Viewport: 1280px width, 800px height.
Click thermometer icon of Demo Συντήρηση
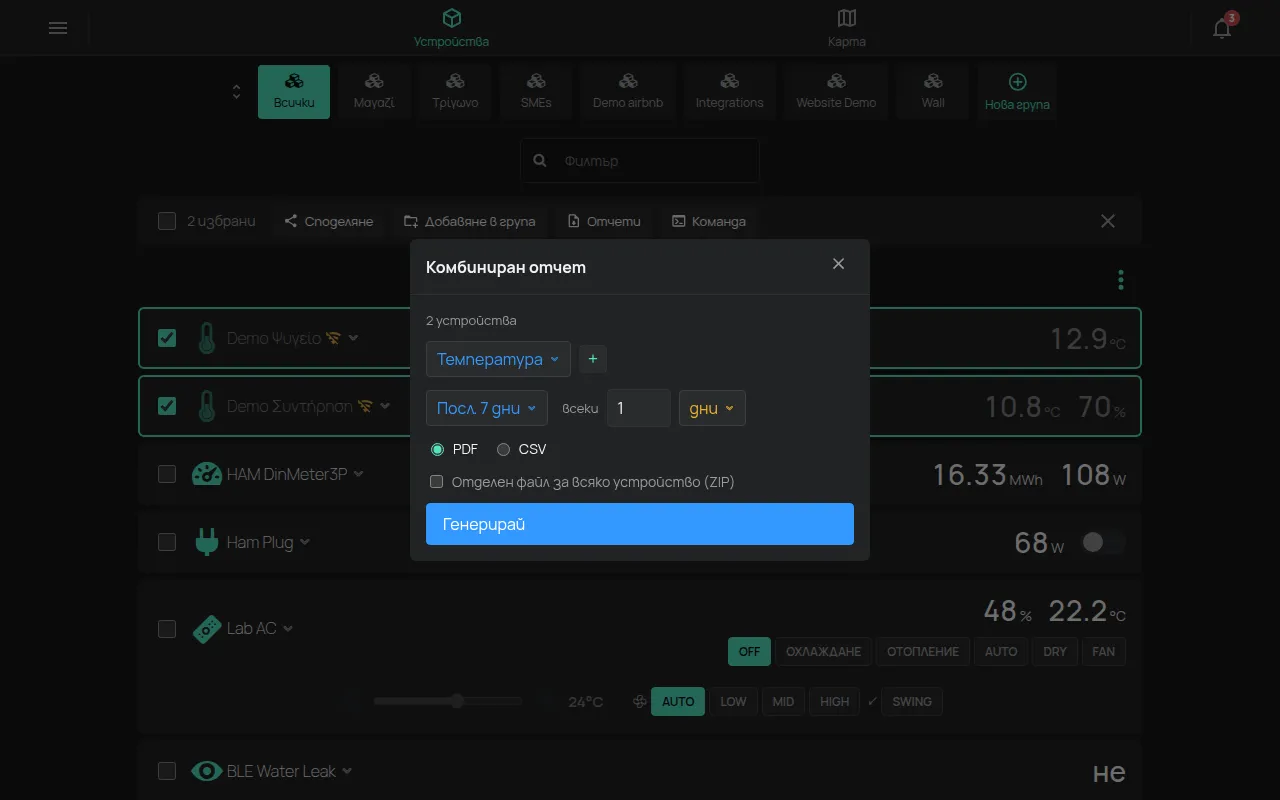pos(206,406)
